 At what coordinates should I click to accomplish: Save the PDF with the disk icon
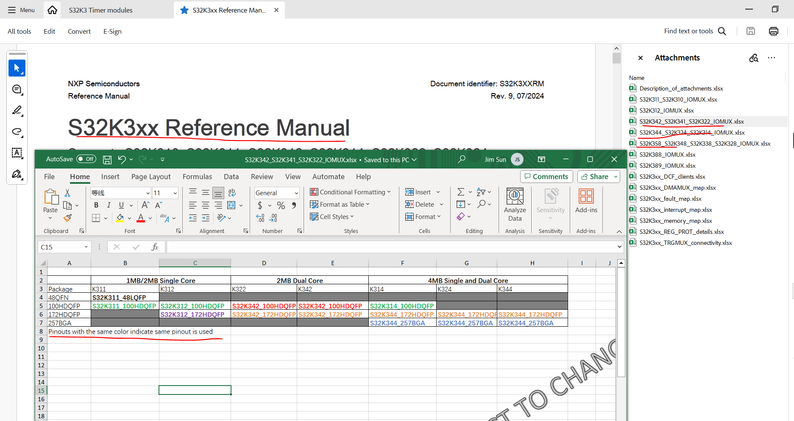[x=750, y=31]
